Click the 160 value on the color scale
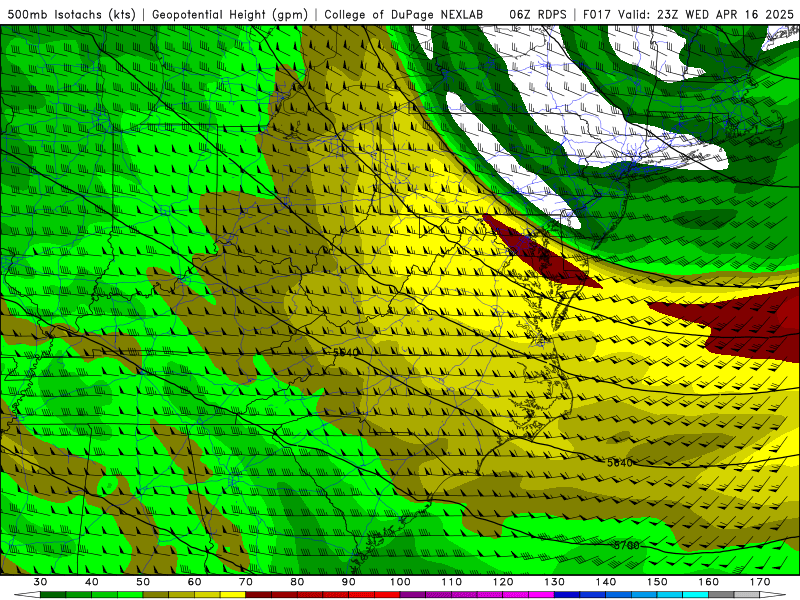 (709, 582)
